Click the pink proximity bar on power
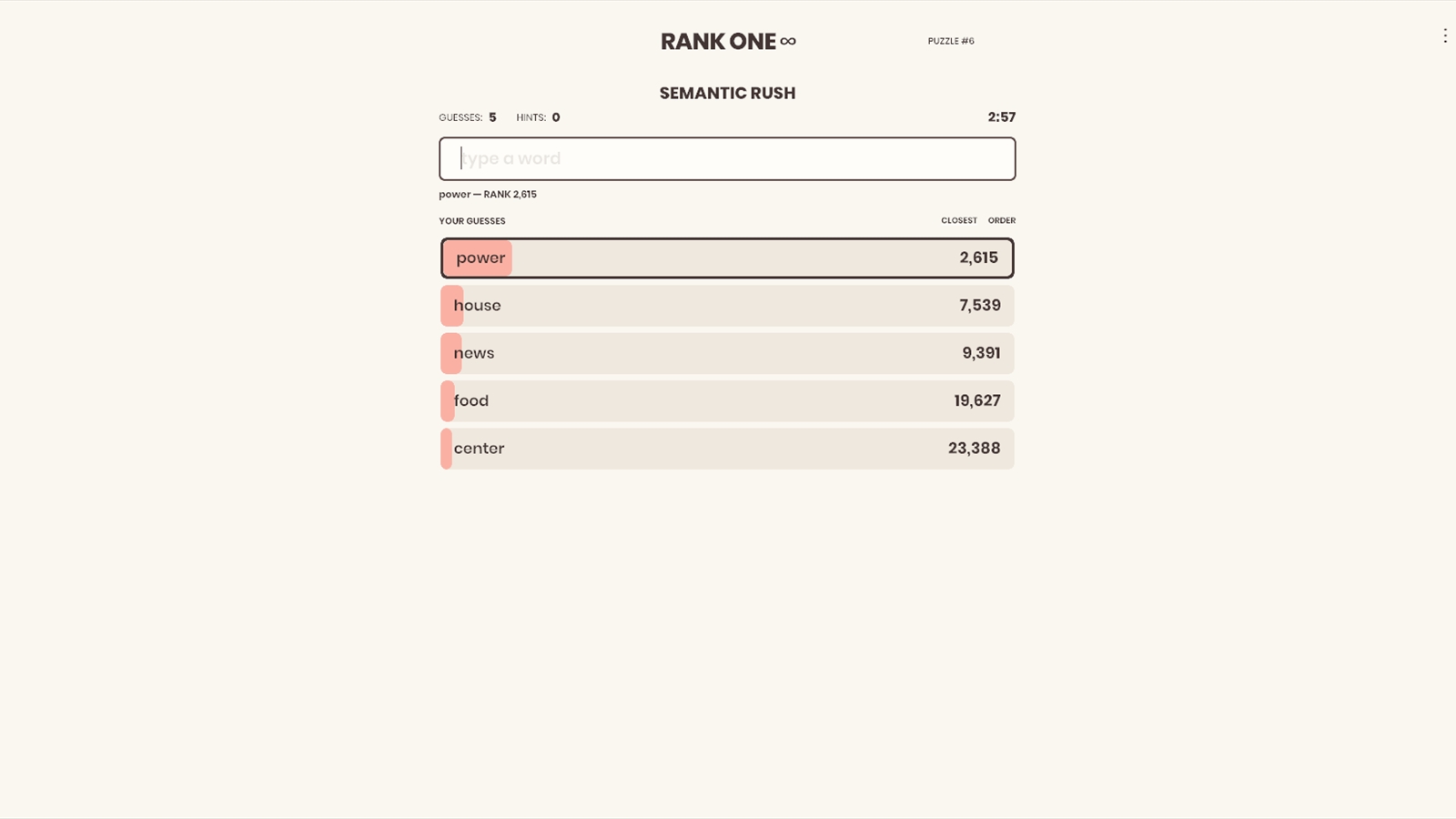Image resolution: width=1456 pixels, height=819 pixels. (x=478, y=258)
